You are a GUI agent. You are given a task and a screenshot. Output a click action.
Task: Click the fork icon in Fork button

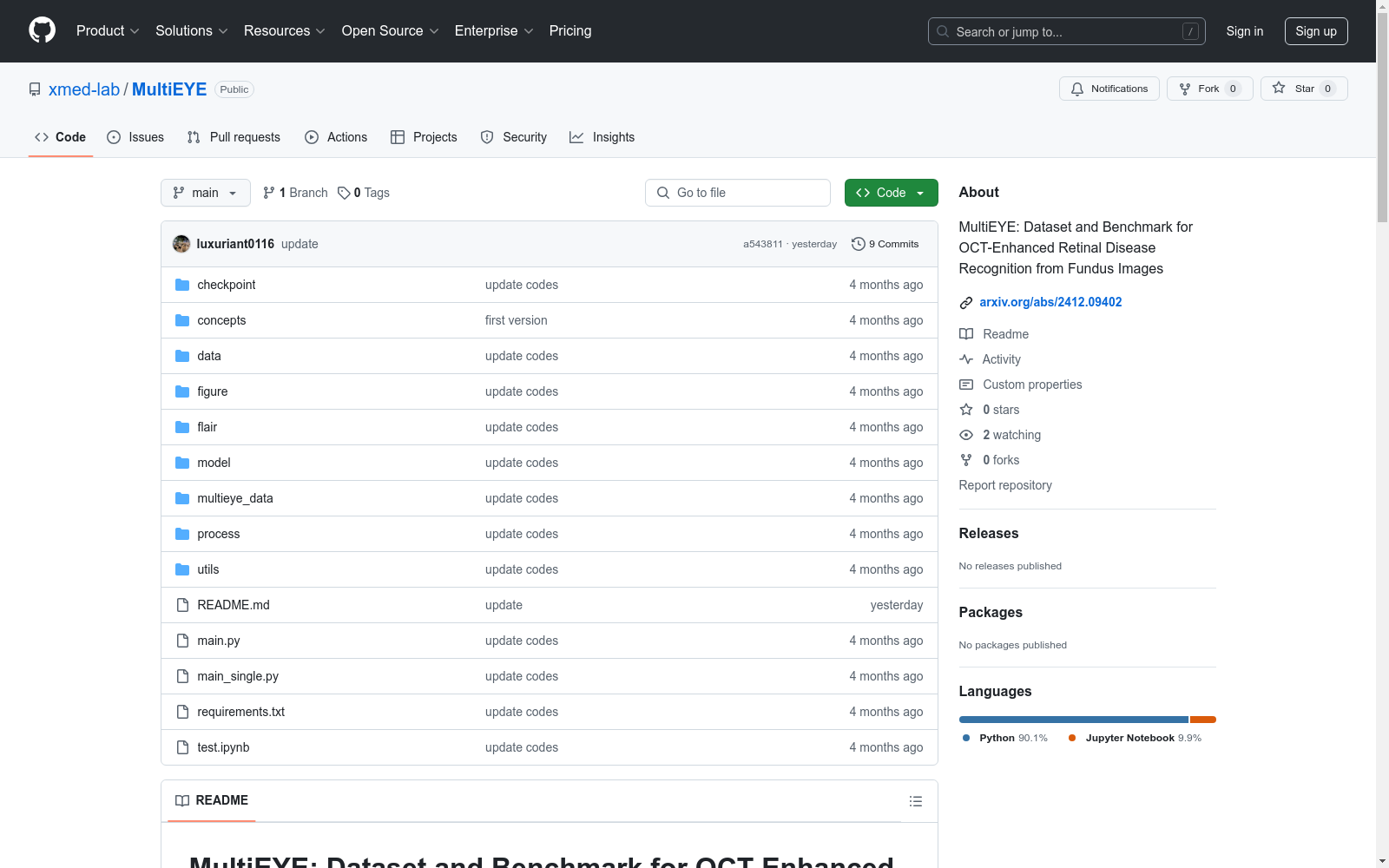tap(1185, 89)
